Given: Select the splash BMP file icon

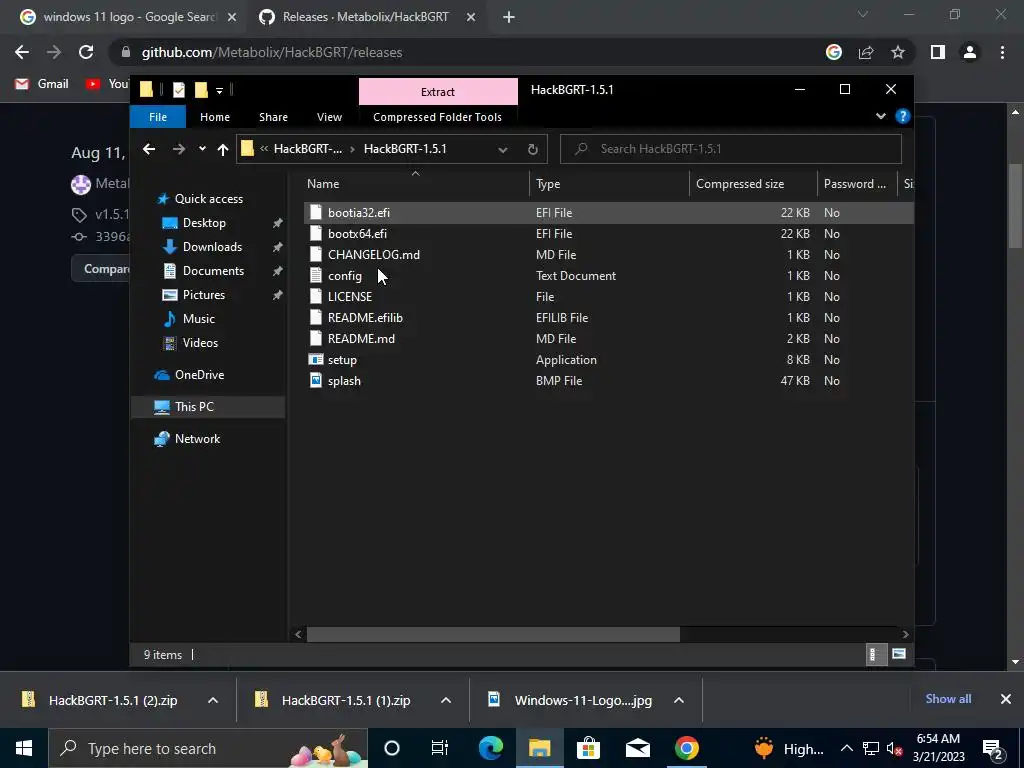Looking at the screenshot, I should (x=316, y=381).
